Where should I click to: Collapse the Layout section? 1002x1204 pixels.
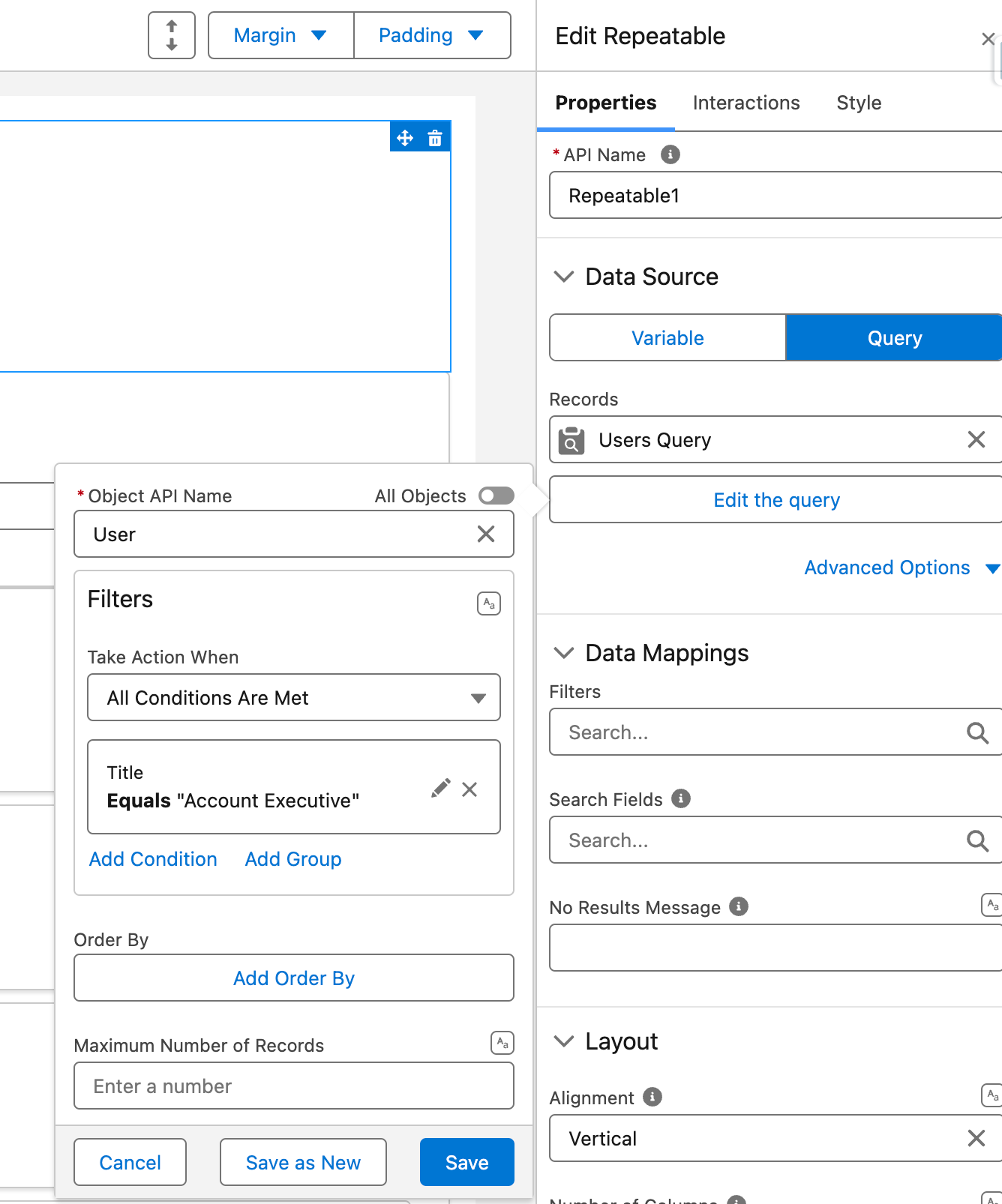[x=564, y=1041]
